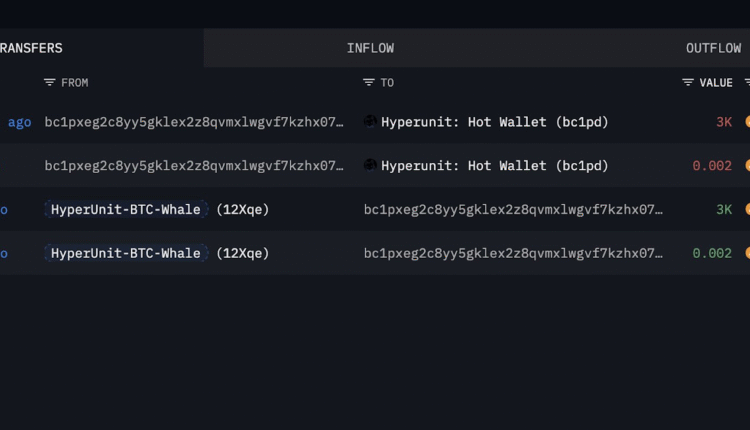This screenshot has width=750, height=430.
Task: Click Hyperunit logo icon in second row
Action: 371,165
